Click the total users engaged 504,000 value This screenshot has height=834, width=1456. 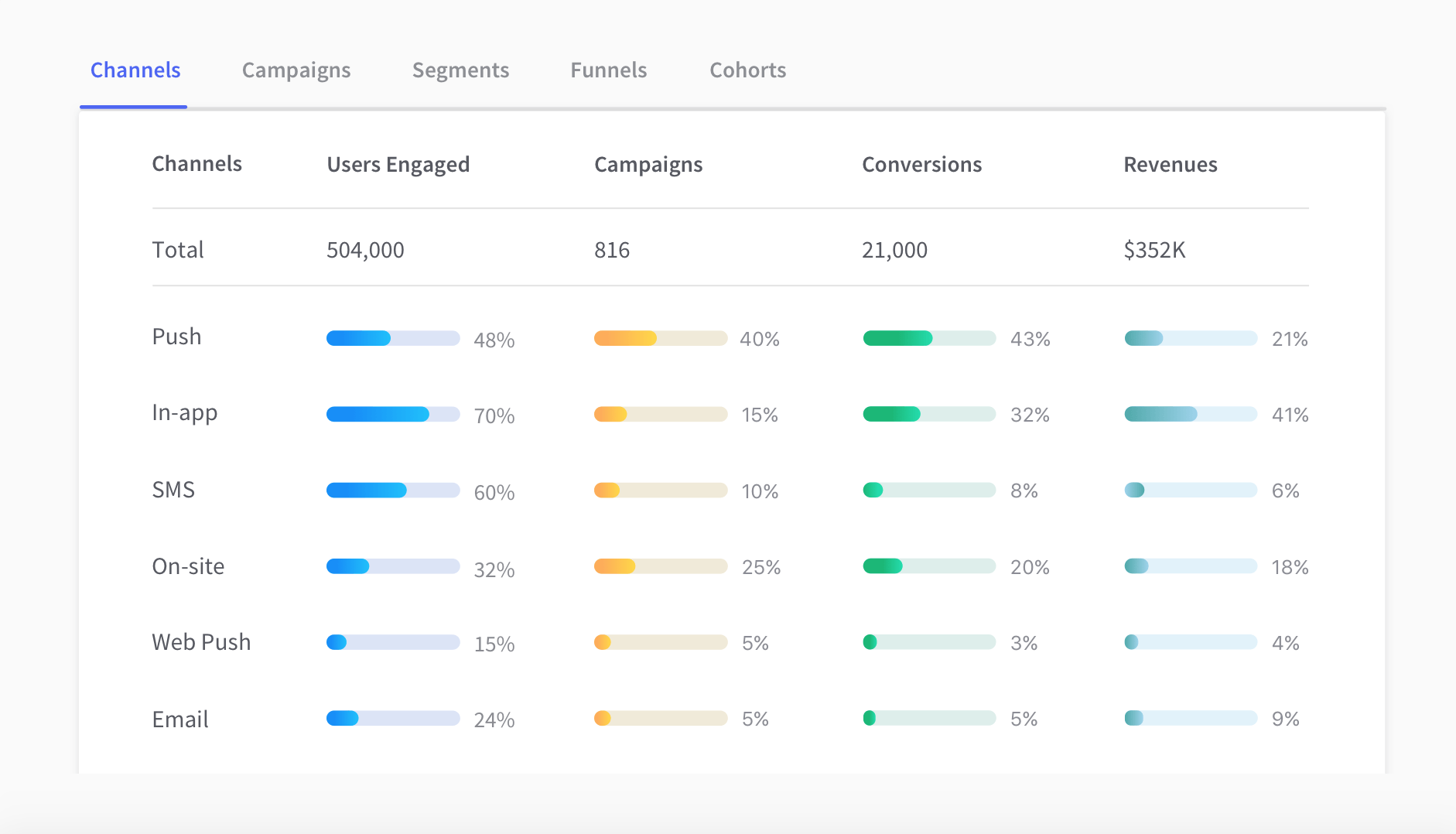point(365,250)
